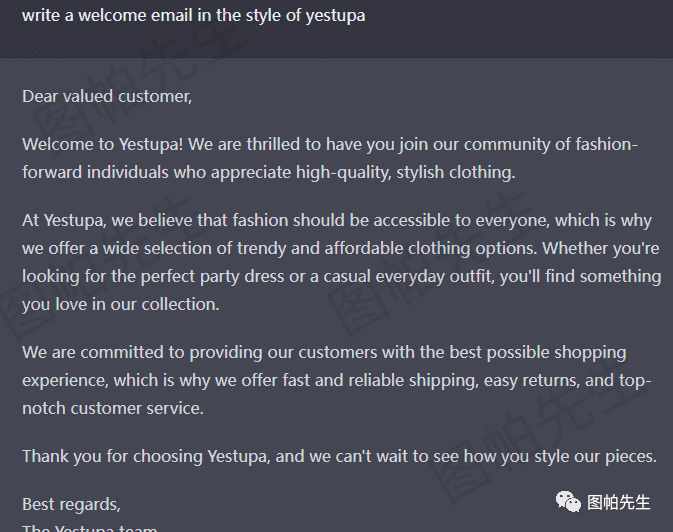Screen dimensions: 673x532
Task: Click the line "We are committed to providing"
Action: [324, 353]
